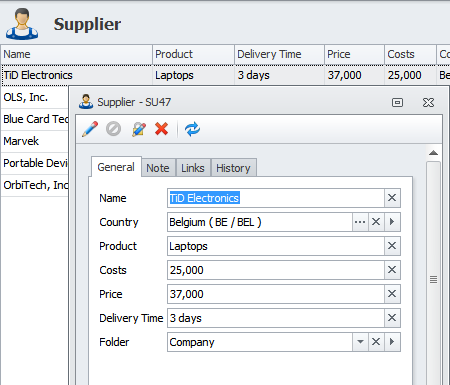This screenshot has height=385, width=450.
Task: Click the pencil edit icon in toolbar
Action: pyautogui.click(x=90, y=129)
